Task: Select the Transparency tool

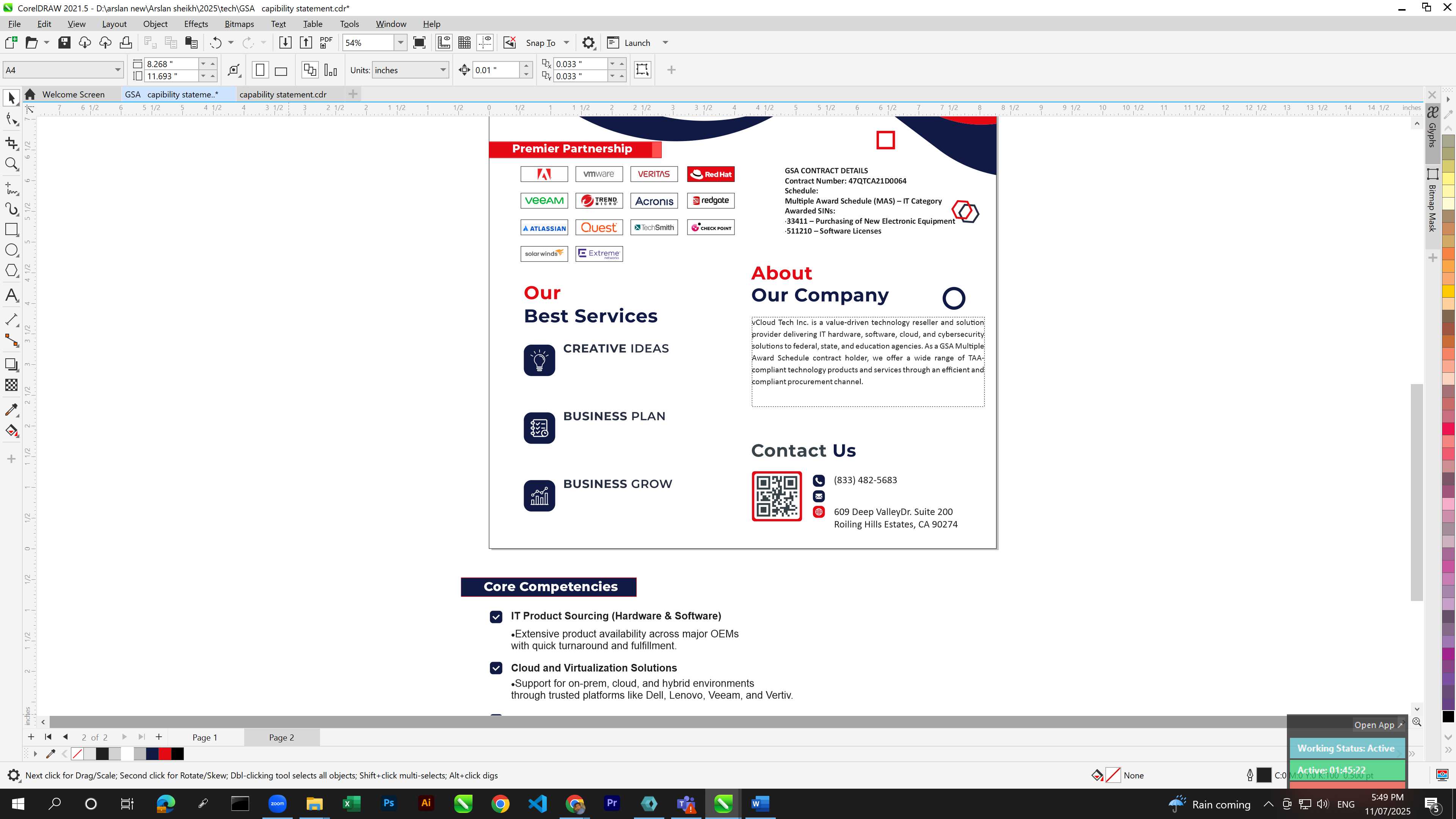Action: click(x=11, y=385)
